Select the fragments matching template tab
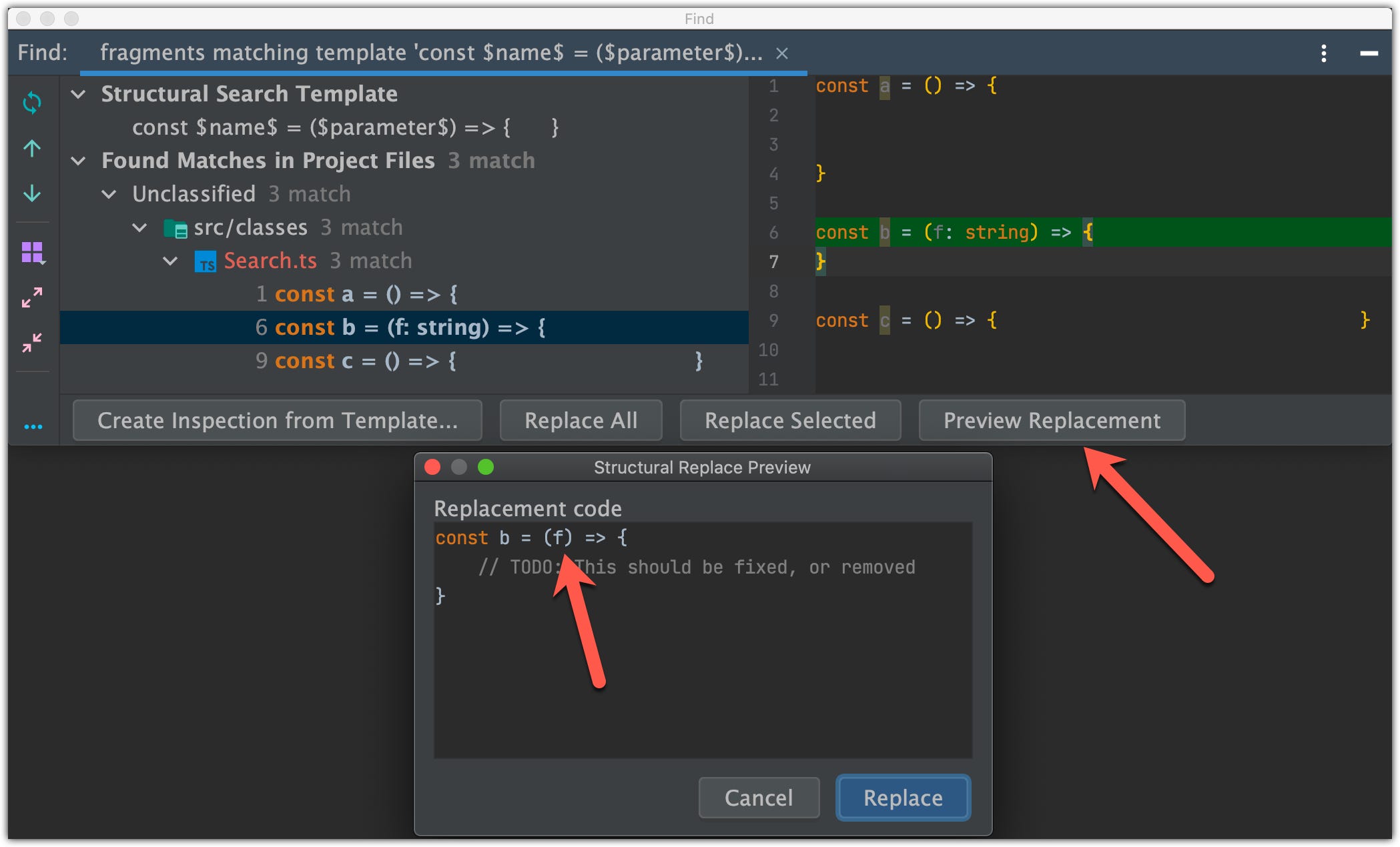This screenshot has width=1400, height=847. (x=430, y=53)
